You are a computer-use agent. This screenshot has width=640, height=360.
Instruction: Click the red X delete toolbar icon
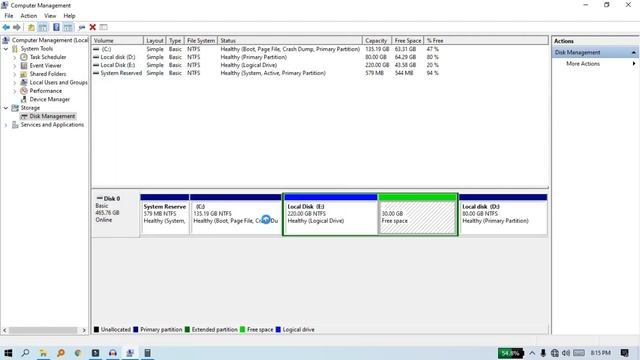93,27
